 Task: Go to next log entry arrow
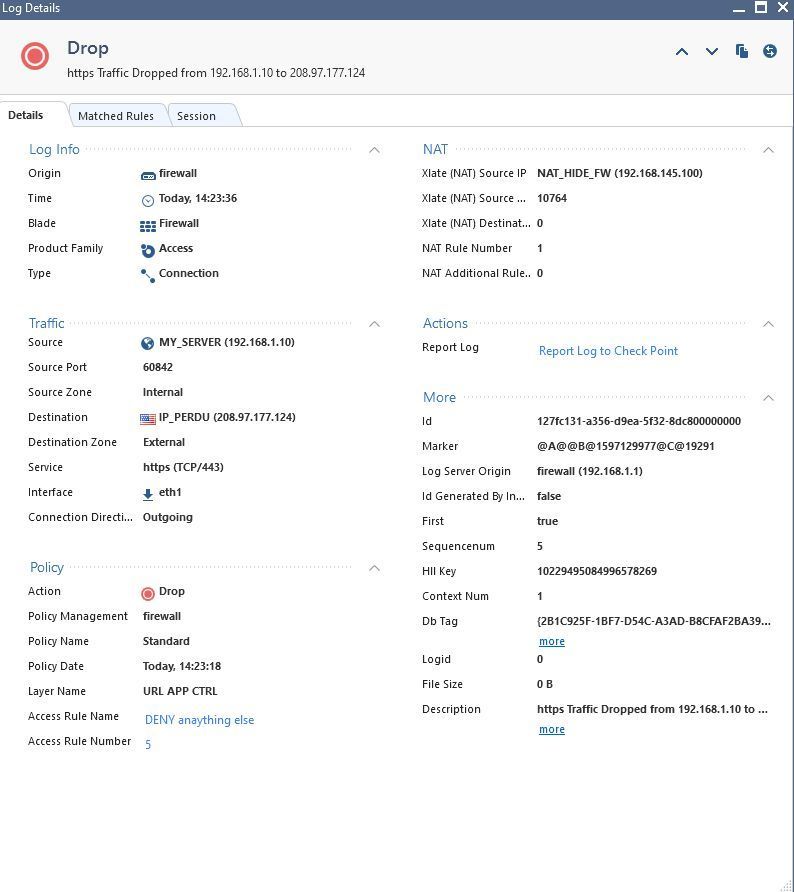[712, 51]
